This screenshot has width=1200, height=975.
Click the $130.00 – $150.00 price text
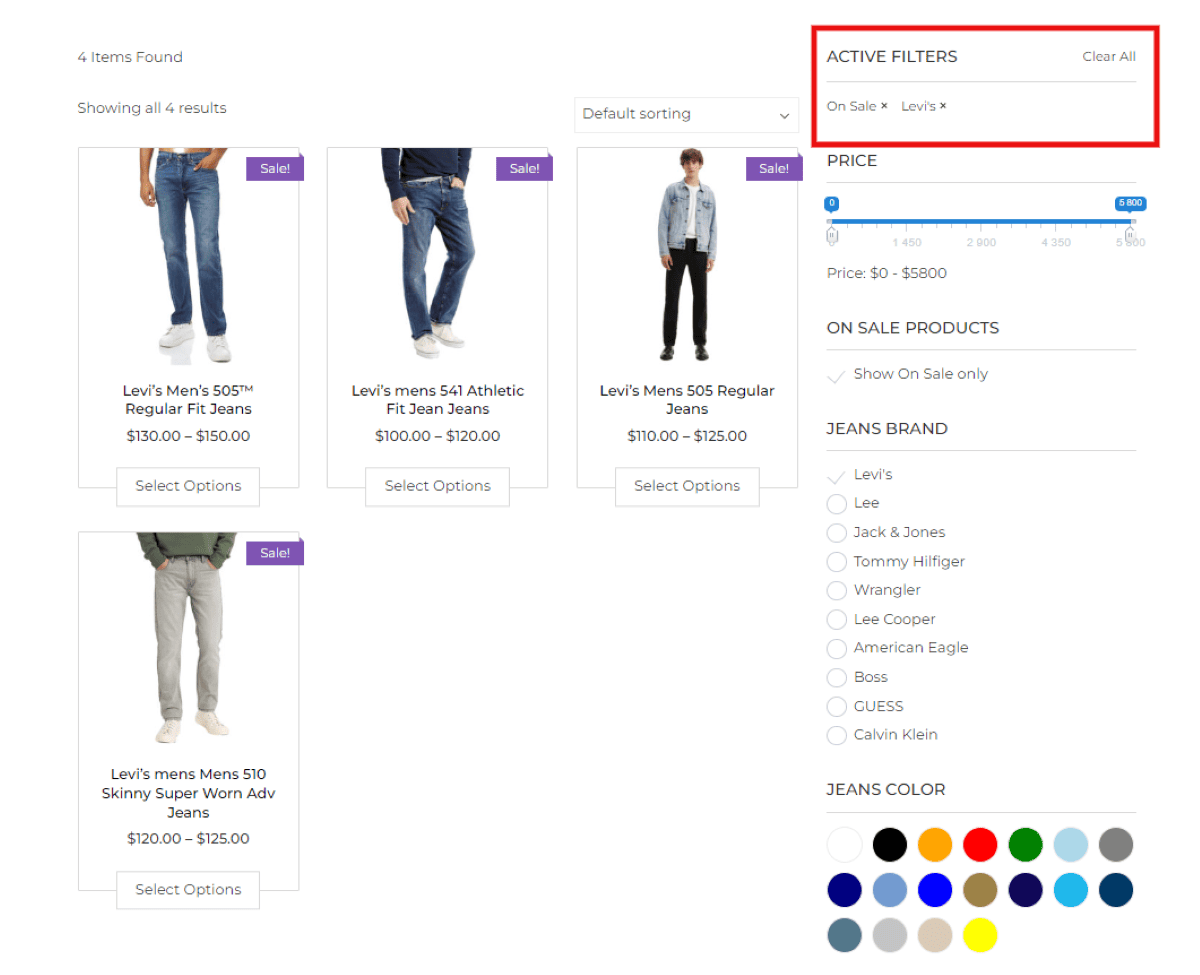188,436
